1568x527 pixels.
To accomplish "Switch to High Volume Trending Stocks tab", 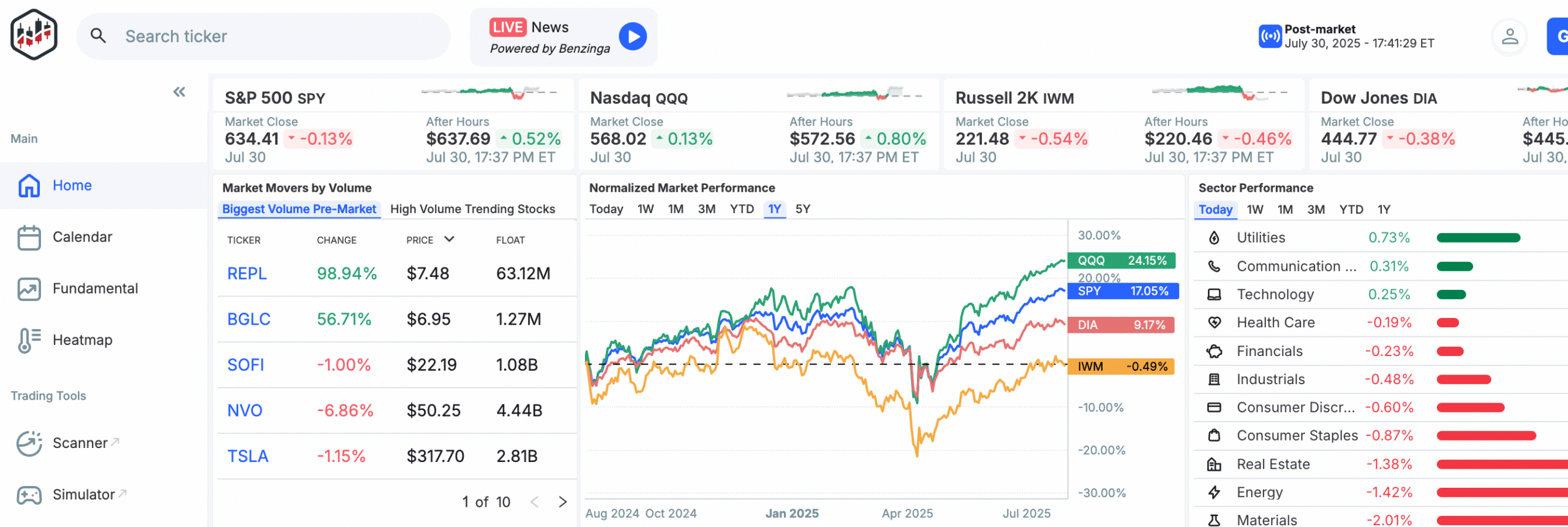I will pyautogui.click(x=472, y=209).
